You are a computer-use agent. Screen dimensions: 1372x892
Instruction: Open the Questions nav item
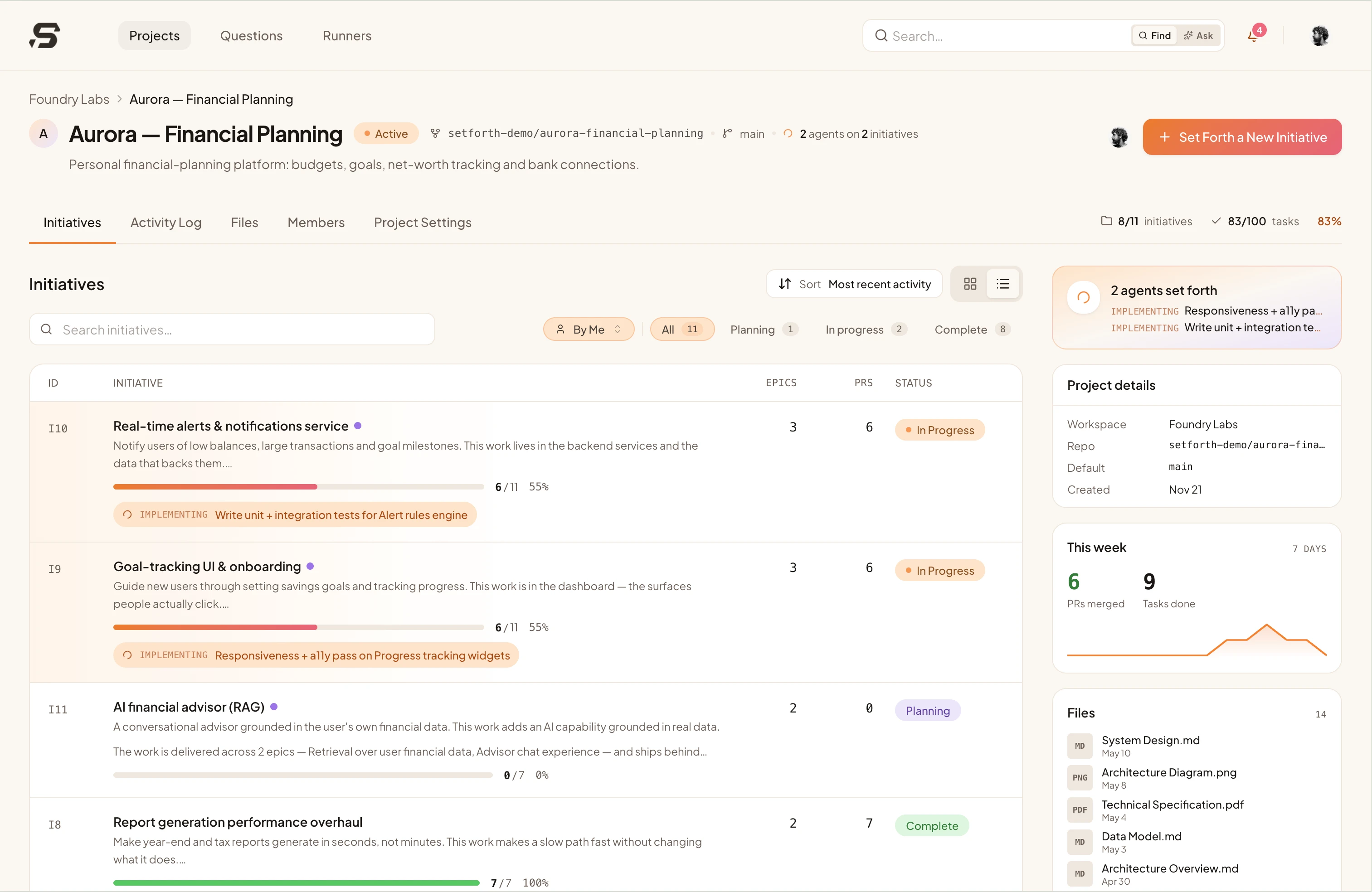tap(251, 36)
